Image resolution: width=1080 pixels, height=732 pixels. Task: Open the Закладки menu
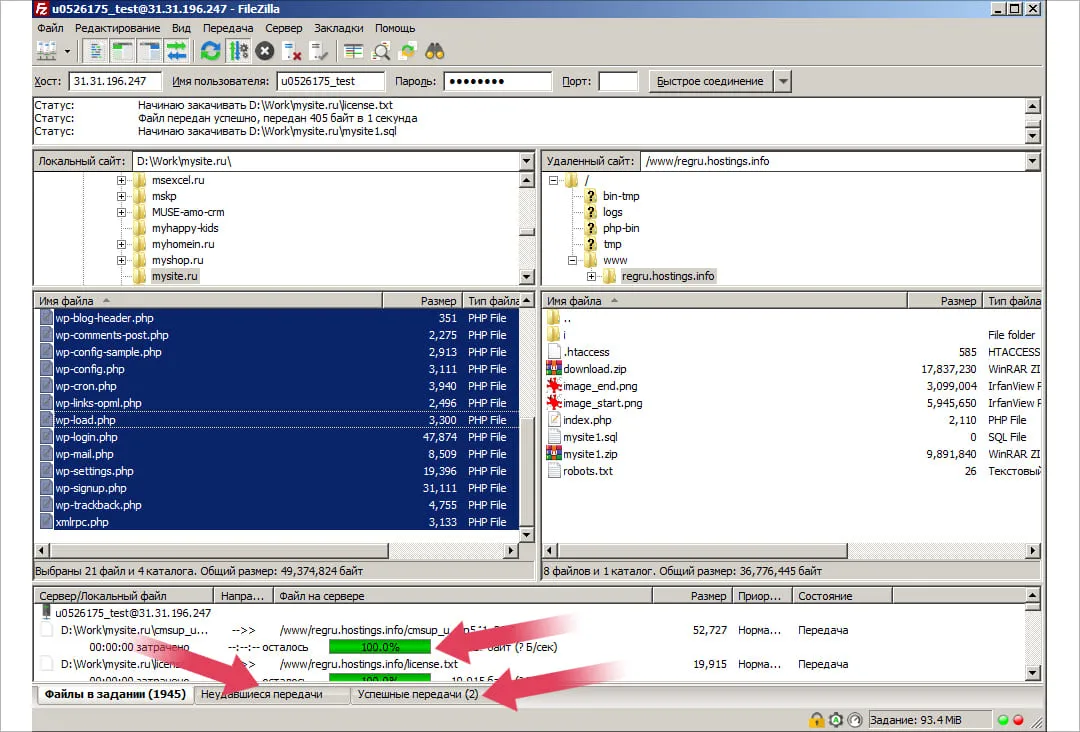[338, 28]
